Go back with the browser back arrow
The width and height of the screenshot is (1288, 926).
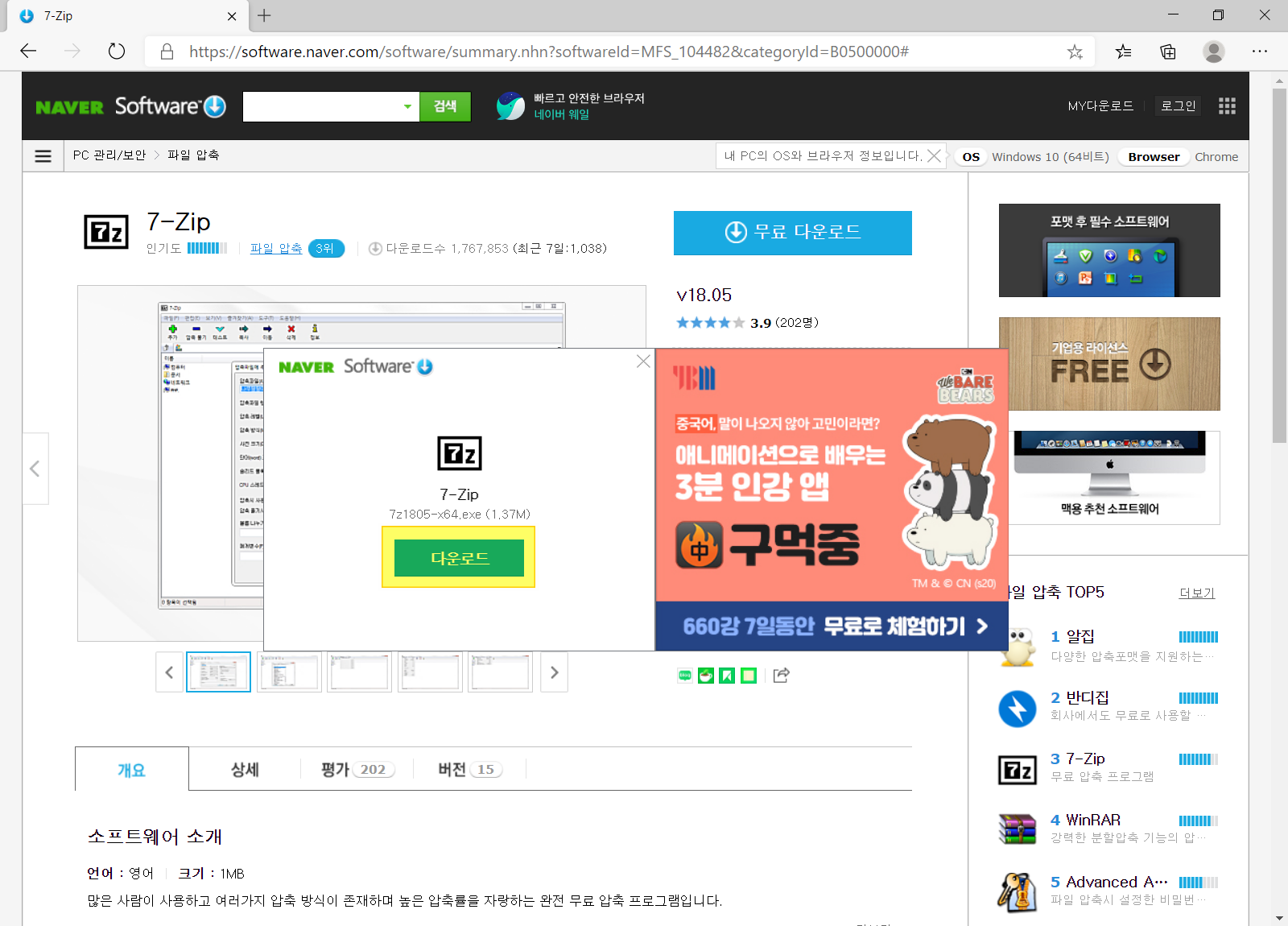point(29,52)
